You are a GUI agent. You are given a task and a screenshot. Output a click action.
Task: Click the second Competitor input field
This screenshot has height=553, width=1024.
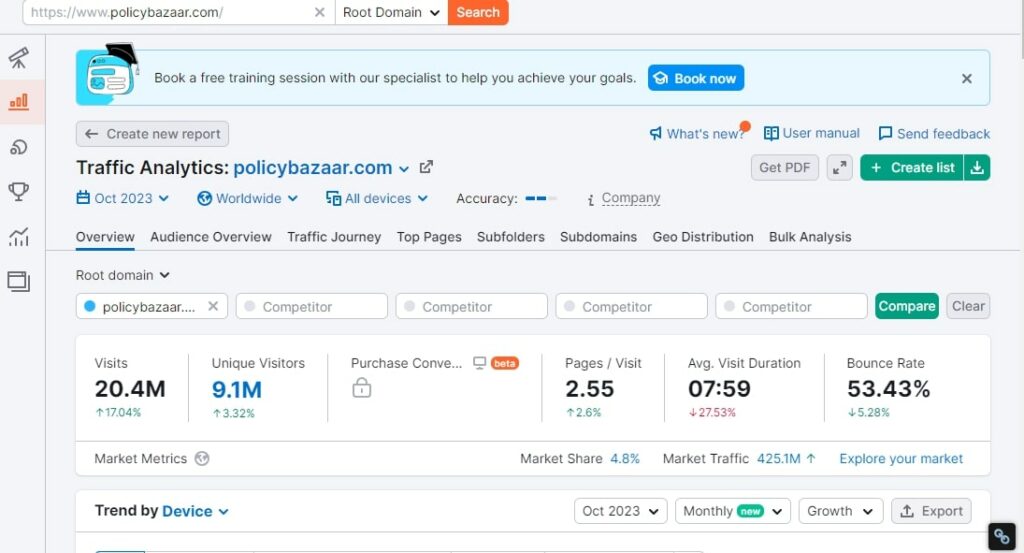click(472, 306)
